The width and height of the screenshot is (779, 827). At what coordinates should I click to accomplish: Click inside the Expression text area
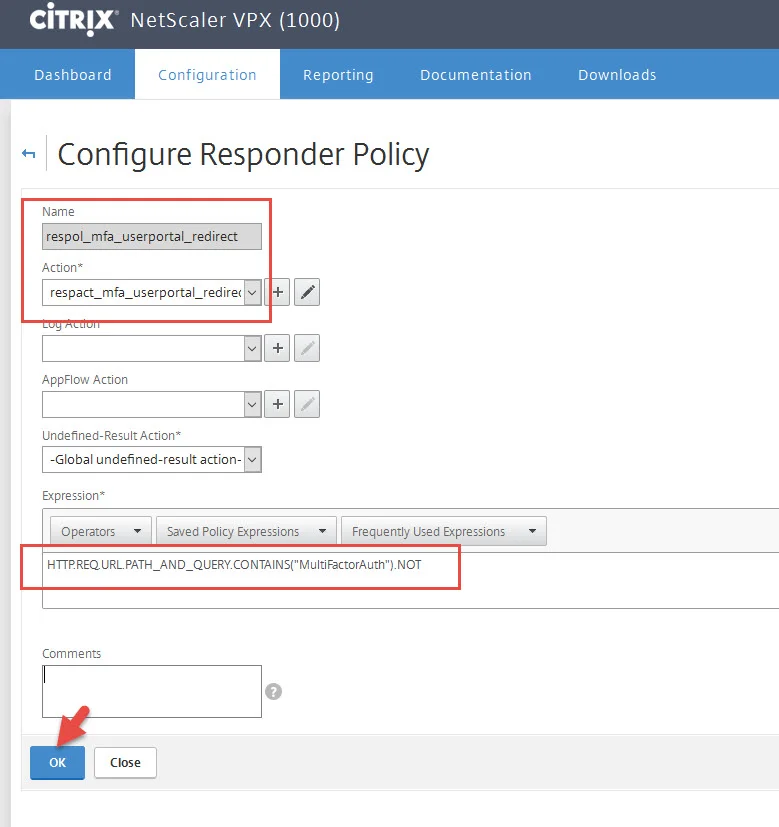coord(410,580)
